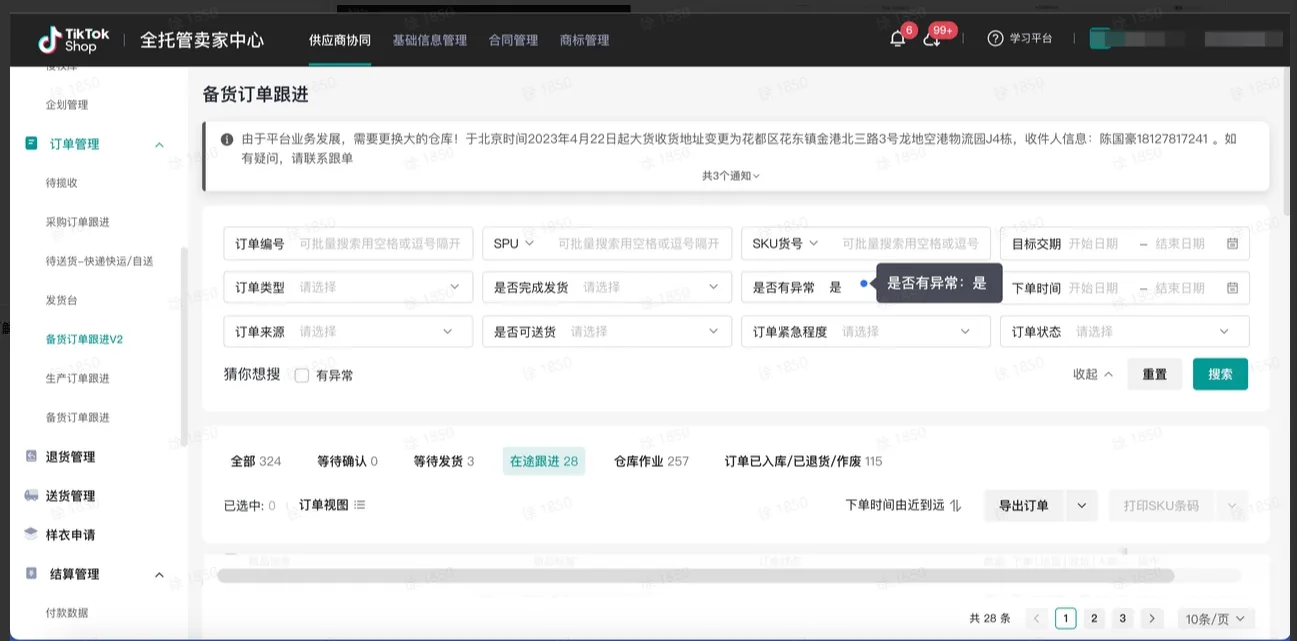Go to next page arrow
The width and height of the screenshot is (1297, 641).
coord(1152,619)
